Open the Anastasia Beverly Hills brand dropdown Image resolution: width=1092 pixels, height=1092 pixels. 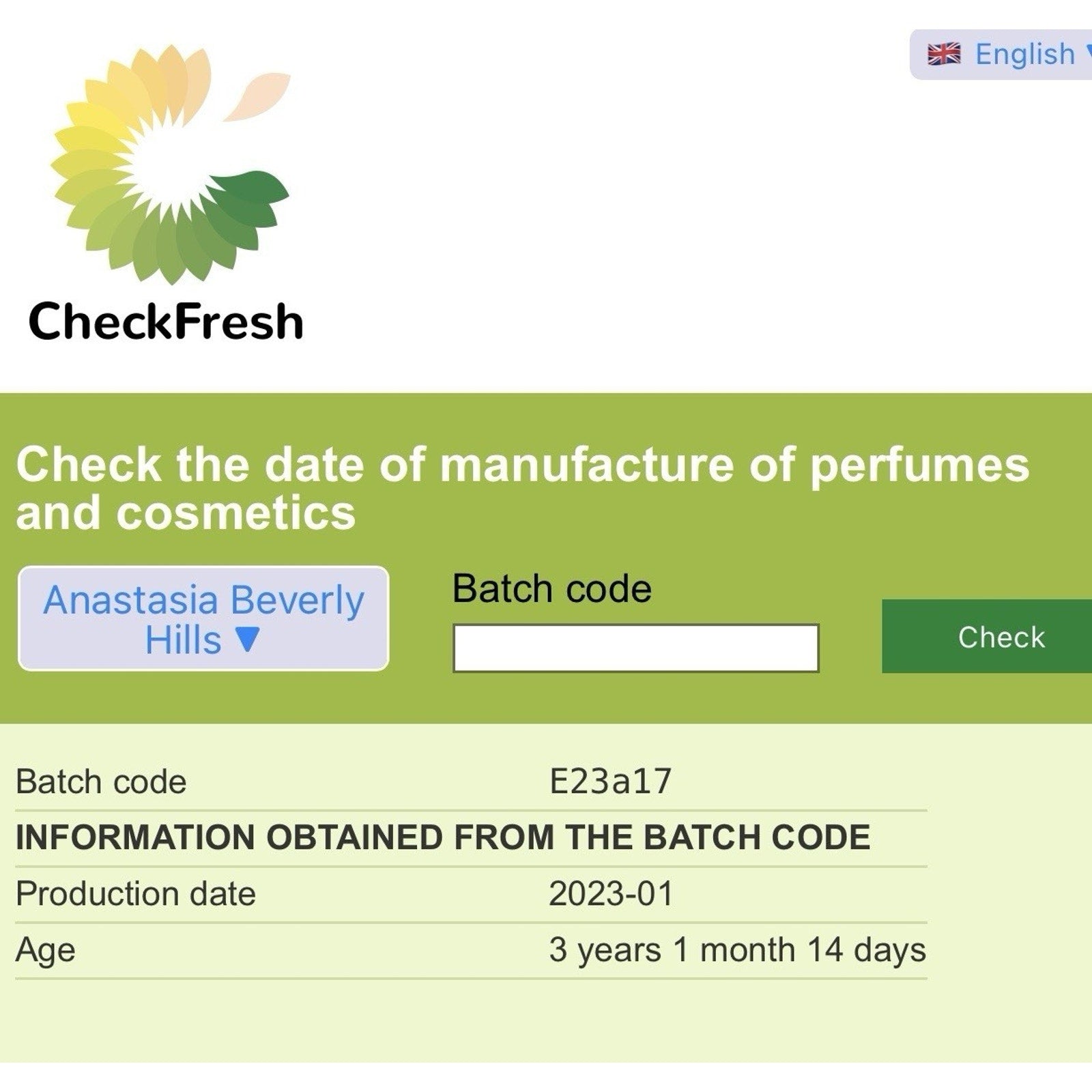tap(203, 618)
